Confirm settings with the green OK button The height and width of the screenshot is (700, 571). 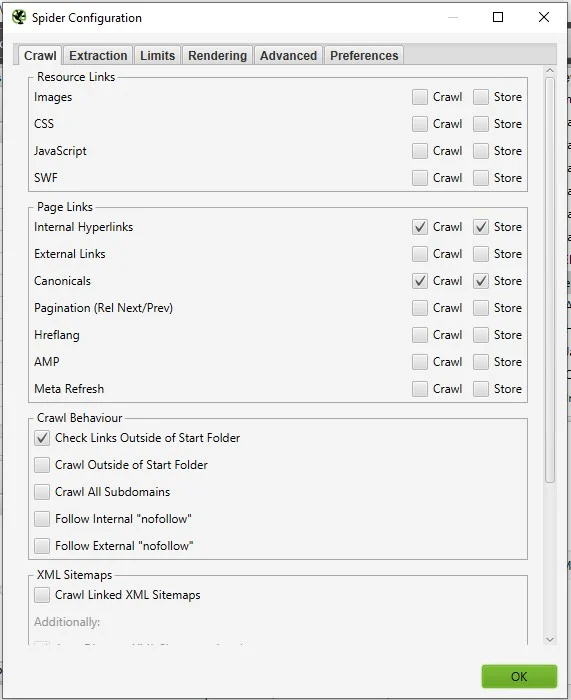coord(519,676)
